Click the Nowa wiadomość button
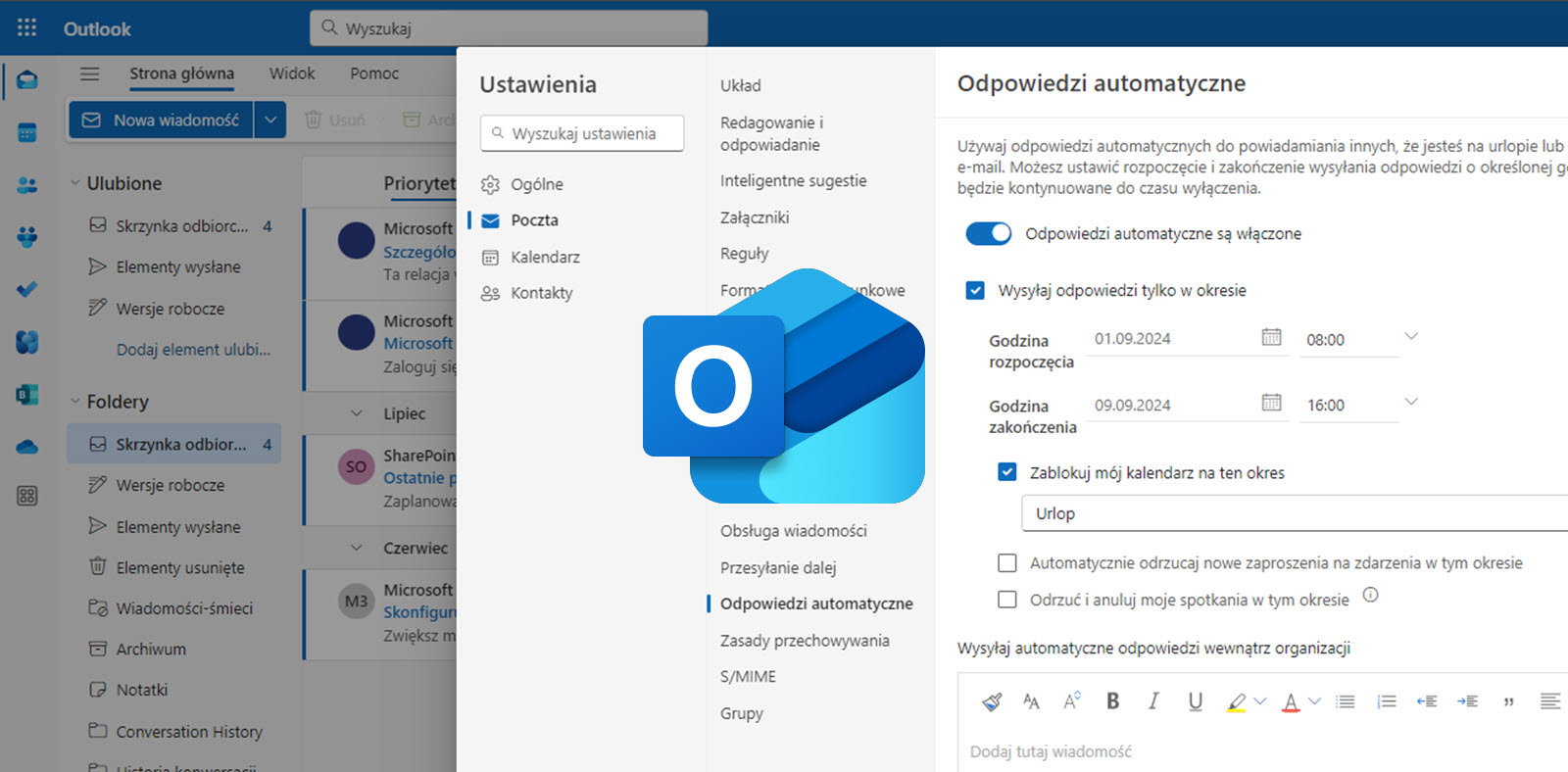The image size is (1568, 772). tap(161, 120)
